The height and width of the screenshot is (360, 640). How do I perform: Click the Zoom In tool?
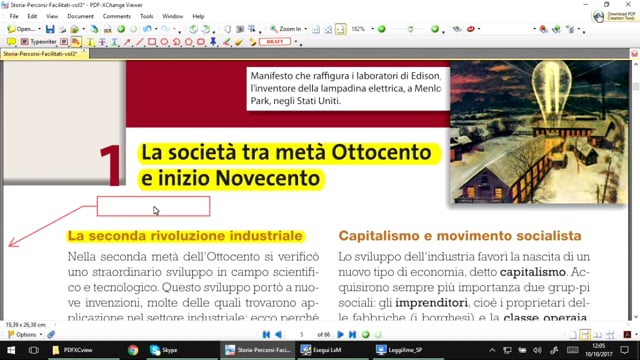click(285, 29)
